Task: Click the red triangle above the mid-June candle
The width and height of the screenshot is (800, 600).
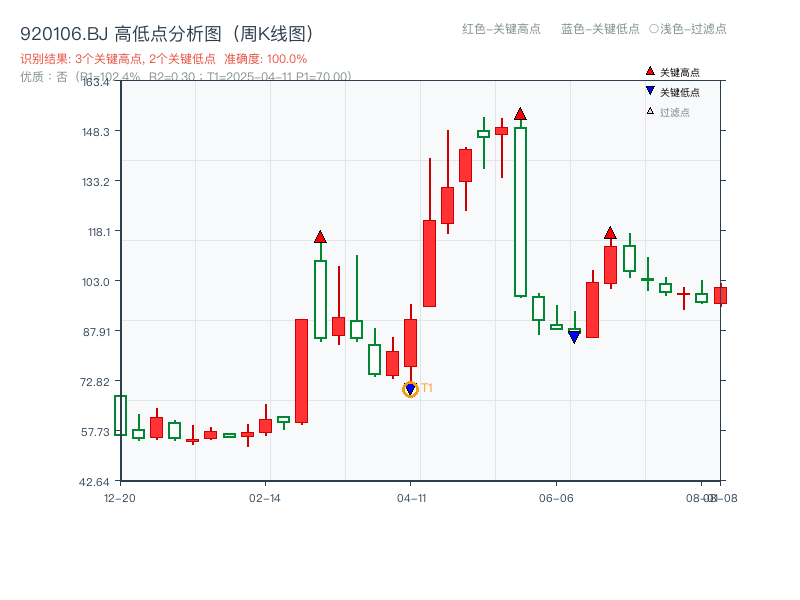Action: tap(609, 231)
